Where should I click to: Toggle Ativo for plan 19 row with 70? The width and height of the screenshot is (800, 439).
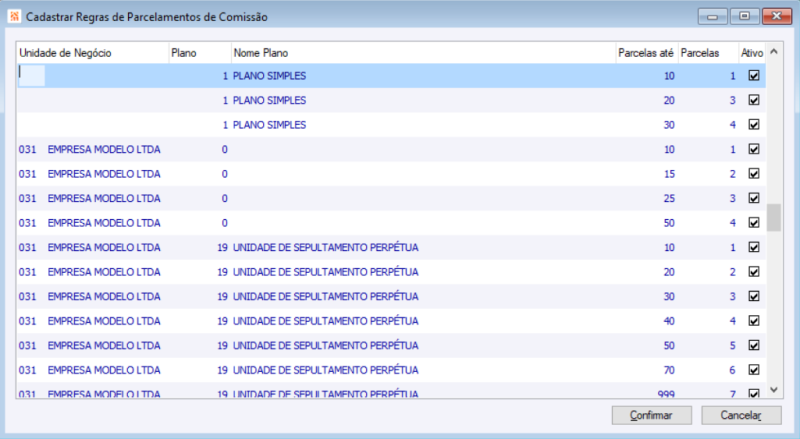click(x=754, y=370)
